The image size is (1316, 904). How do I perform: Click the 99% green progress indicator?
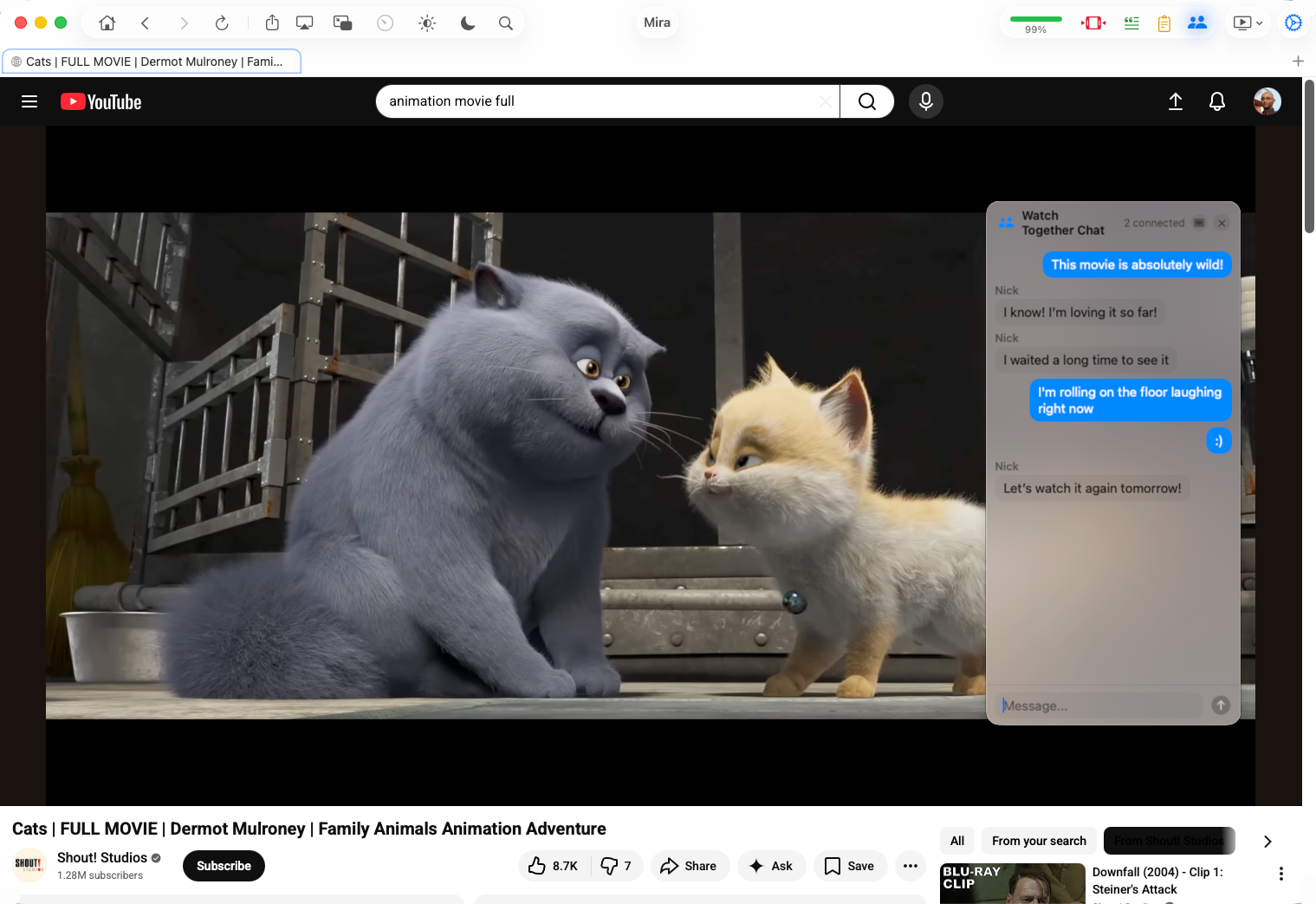pos(1036,23)
